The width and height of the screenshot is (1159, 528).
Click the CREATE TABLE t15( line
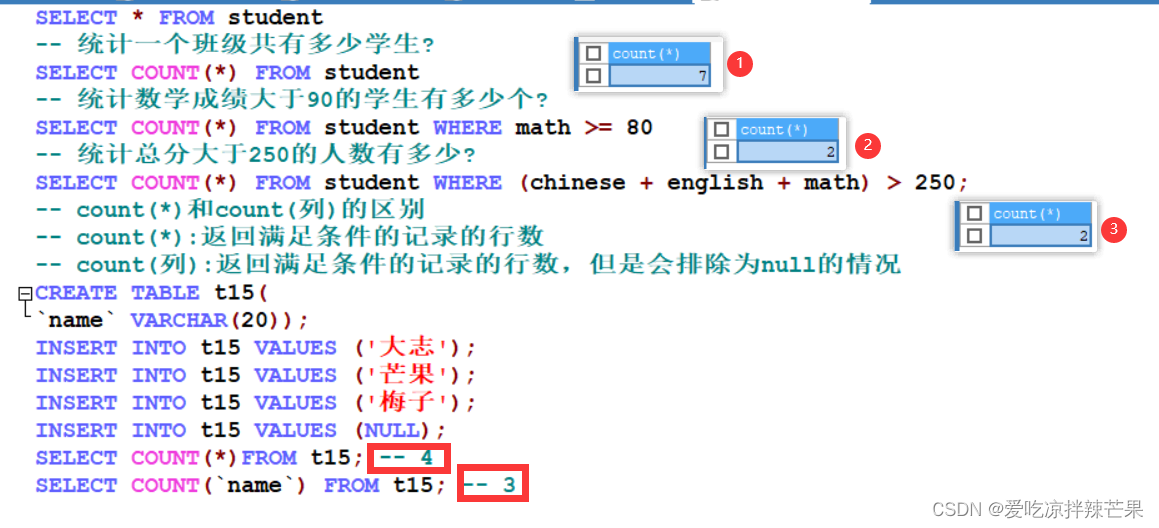(152, 293)
